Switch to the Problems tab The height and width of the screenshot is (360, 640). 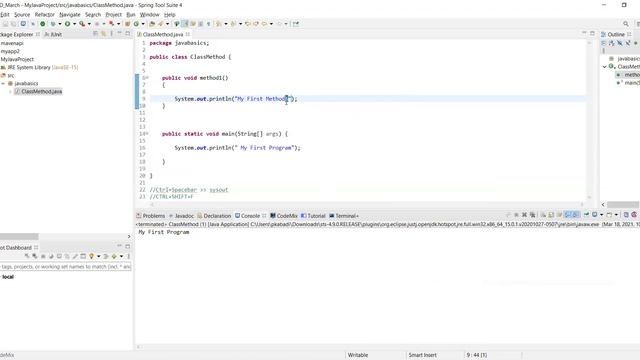[150, 216]
